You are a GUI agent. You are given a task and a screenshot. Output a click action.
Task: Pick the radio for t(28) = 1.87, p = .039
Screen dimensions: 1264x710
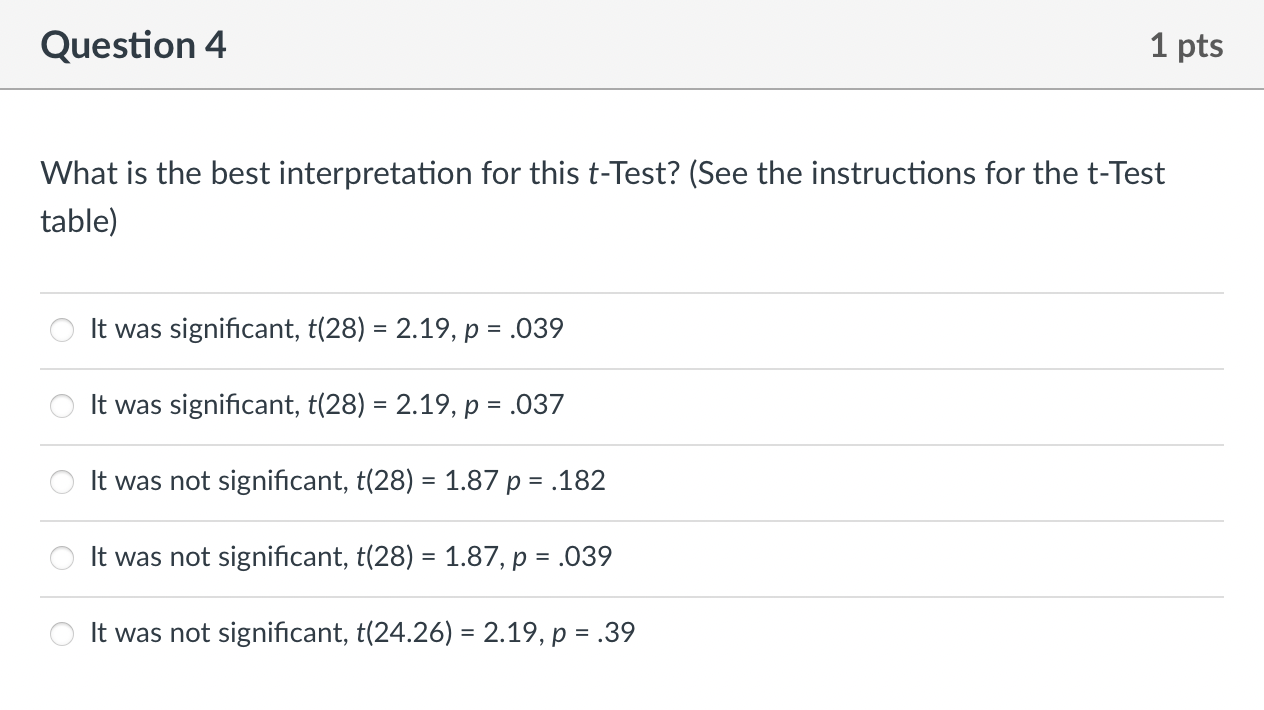62,558
